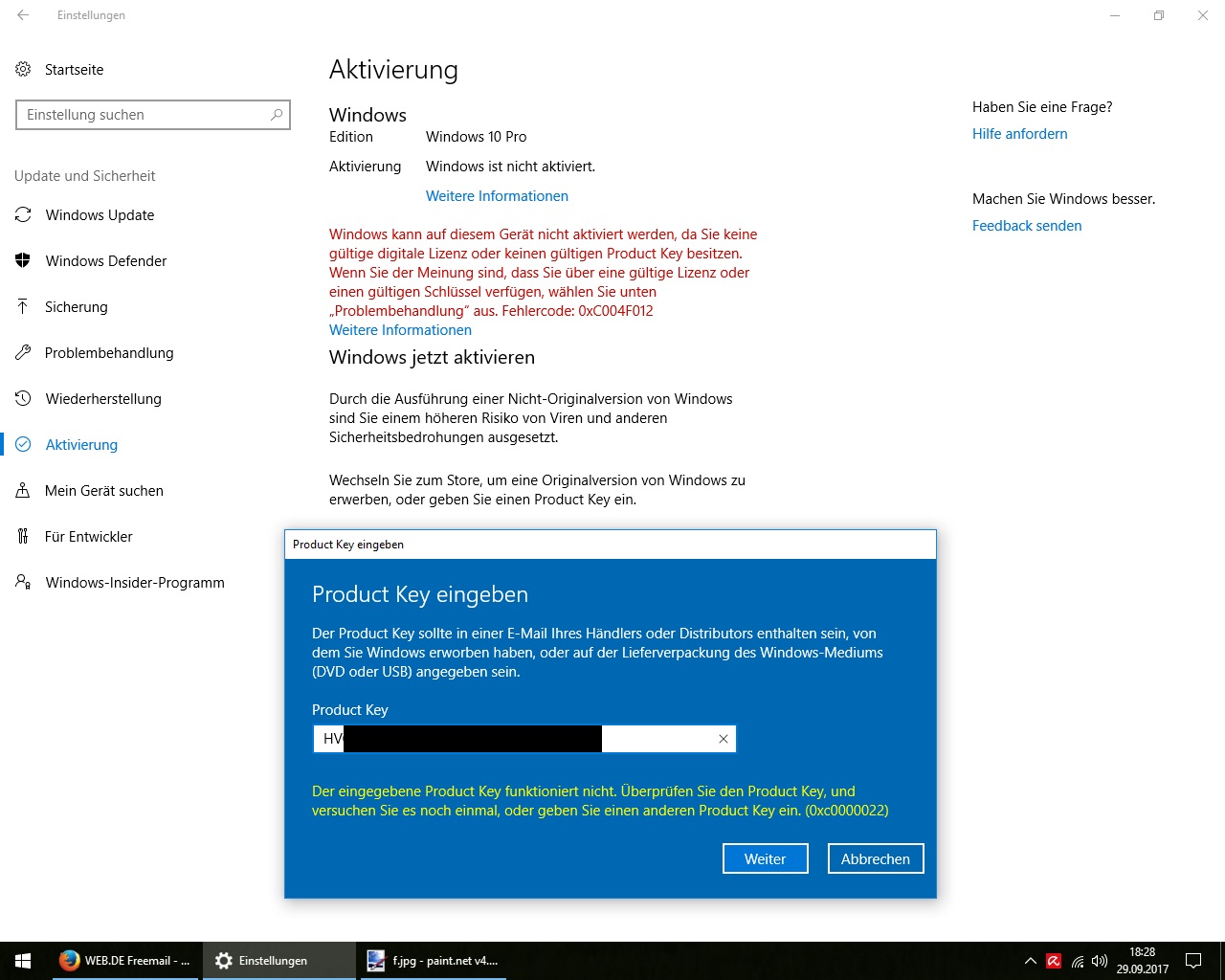Click the Product Key input field

[524, 739]
